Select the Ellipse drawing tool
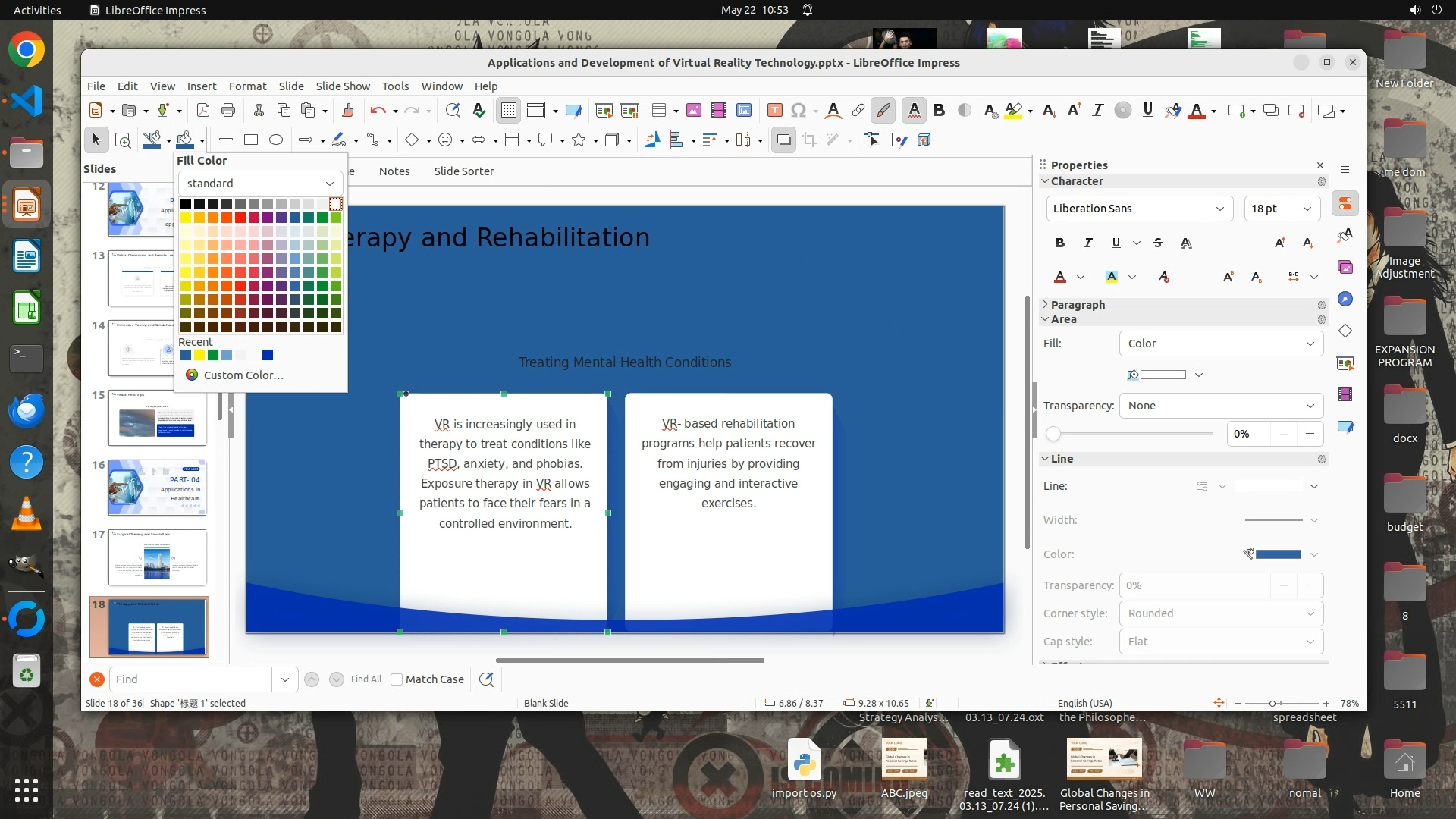Screen dimensions: 1456x819 coord(276,140)
